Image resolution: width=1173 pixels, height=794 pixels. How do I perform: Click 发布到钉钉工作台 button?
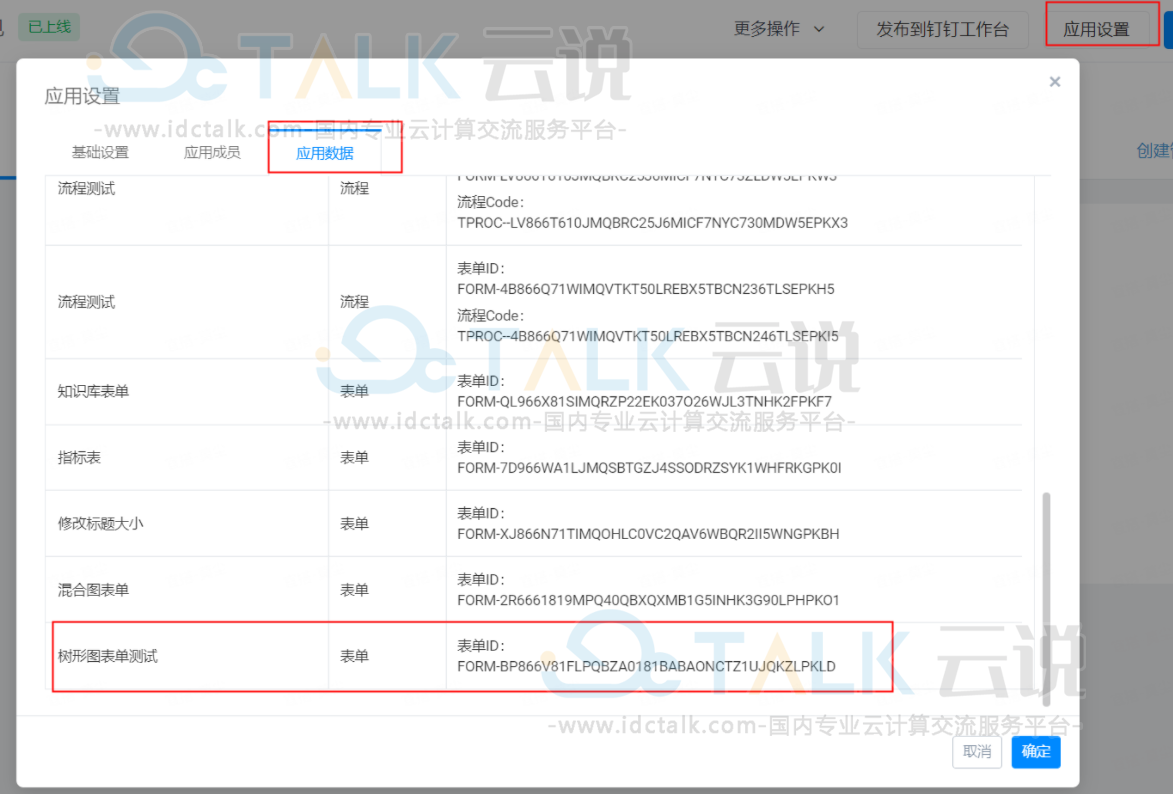coord(943,29)
